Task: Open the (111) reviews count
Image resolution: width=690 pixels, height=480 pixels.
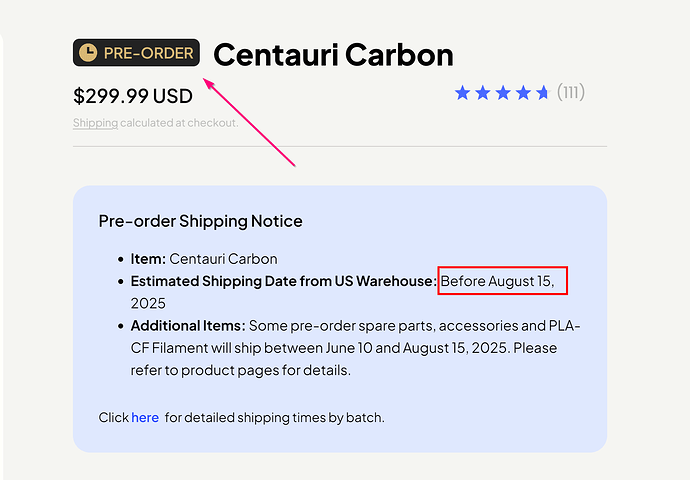Action: pyautogui.click(x=571, y=93)
